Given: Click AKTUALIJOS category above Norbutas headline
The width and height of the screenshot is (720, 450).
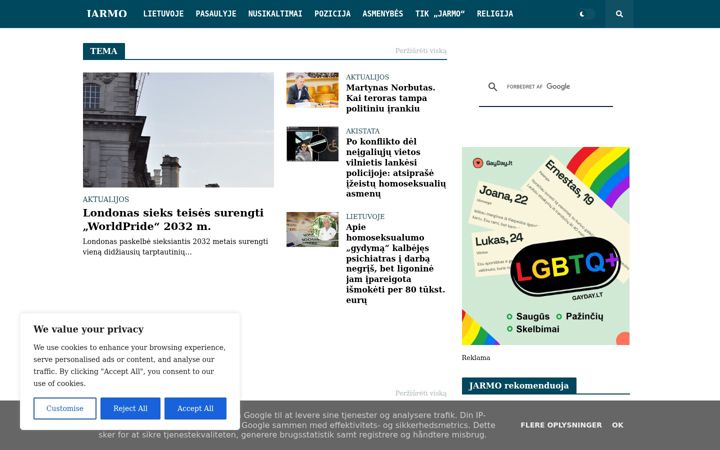Looking at the screenshot, I should point(367,77).
